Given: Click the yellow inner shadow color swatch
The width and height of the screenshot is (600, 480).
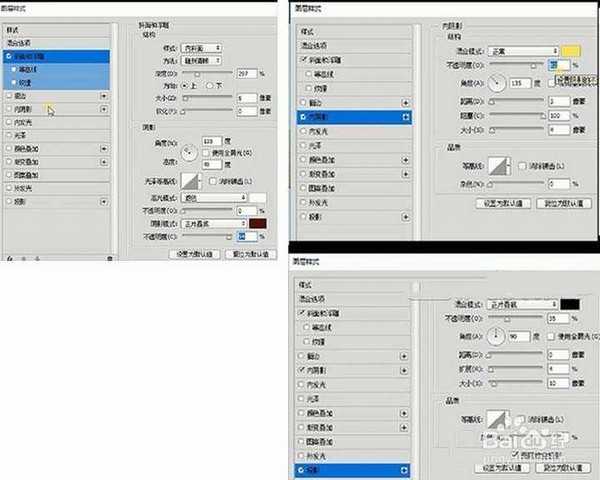Looking at the screenshot, I should point(571,50).
